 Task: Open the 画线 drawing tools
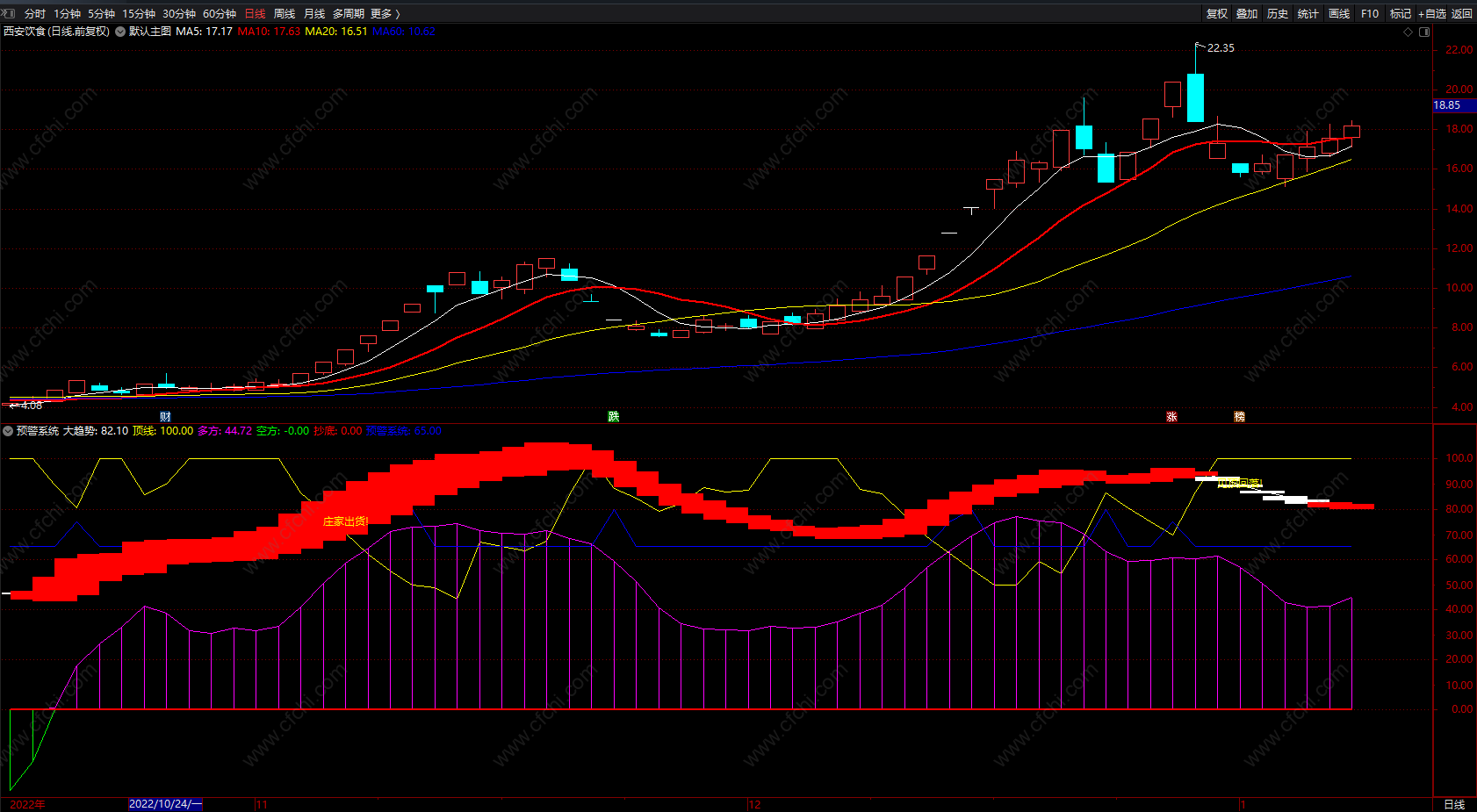click(1339, 13)
